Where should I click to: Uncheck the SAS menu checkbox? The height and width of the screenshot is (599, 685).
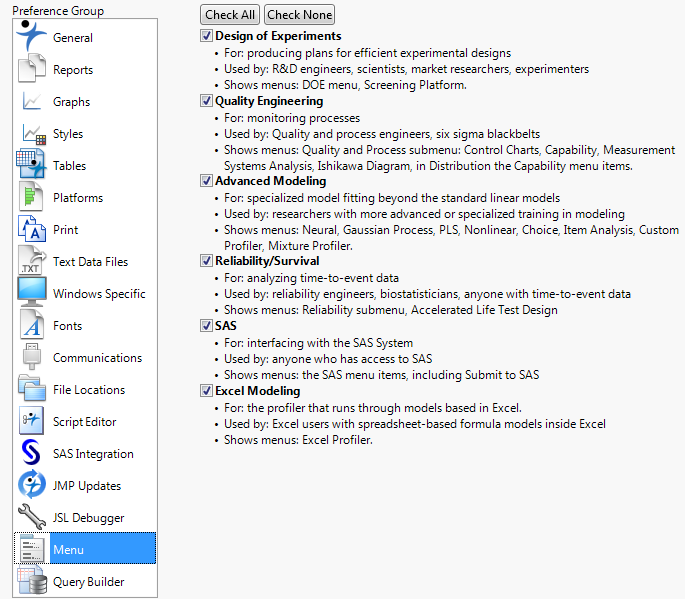(x=207, y=326)
